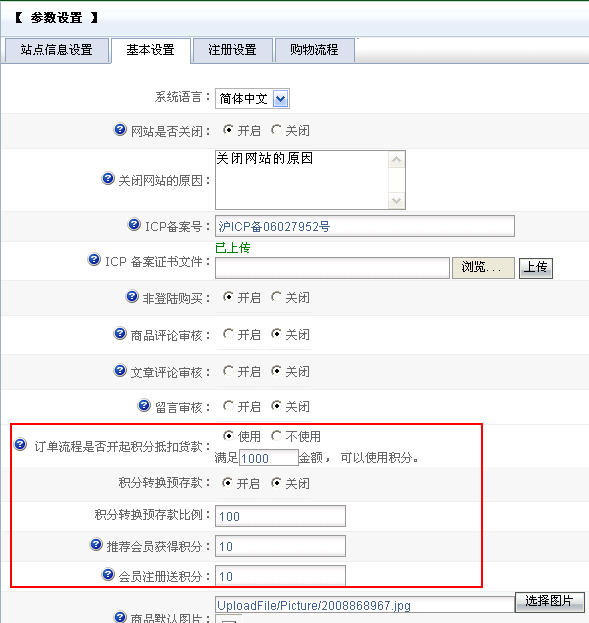Viewport: 589px width, 623px height.
Task: Enable 开启 for 文章评论审核
Action: tap(228, 371)
